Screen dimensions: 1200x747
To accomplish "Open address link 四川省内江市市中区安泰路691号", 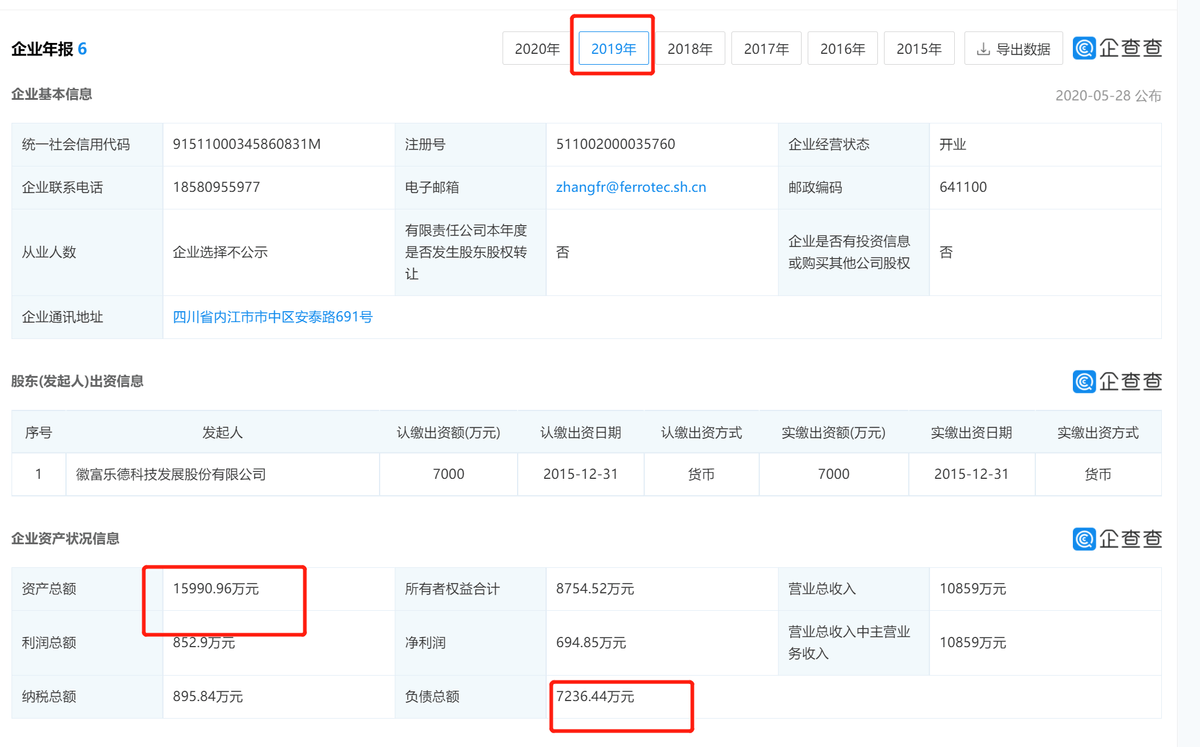I will (273, 317).
